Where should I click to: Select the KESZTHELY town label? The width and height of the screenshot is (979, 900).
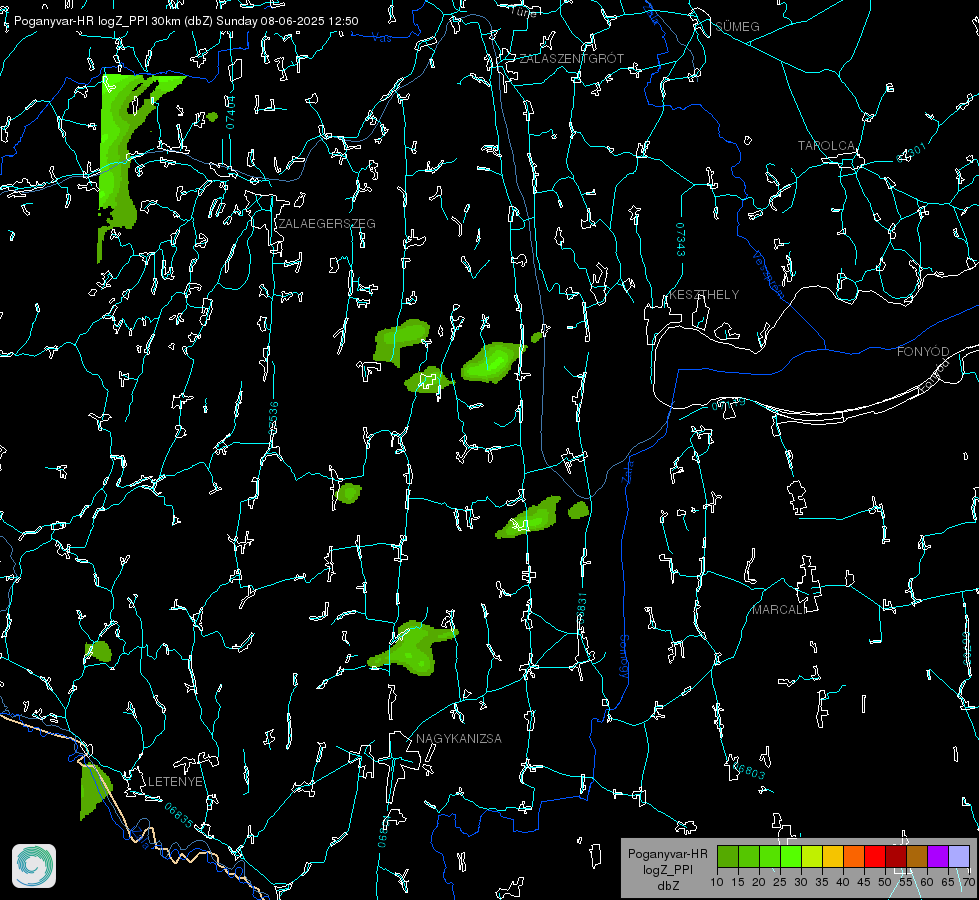pos(704,295)
